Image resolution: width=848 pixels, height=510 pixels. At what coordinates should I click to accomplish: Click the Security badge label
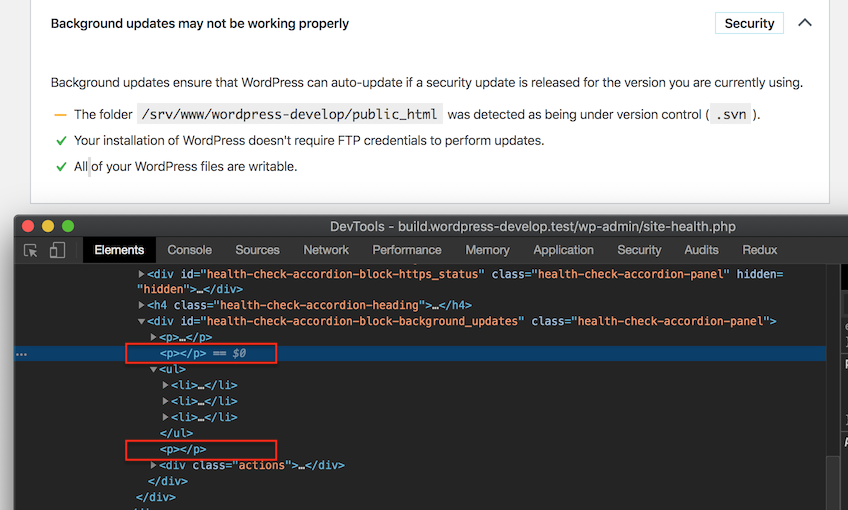[749, 23]
